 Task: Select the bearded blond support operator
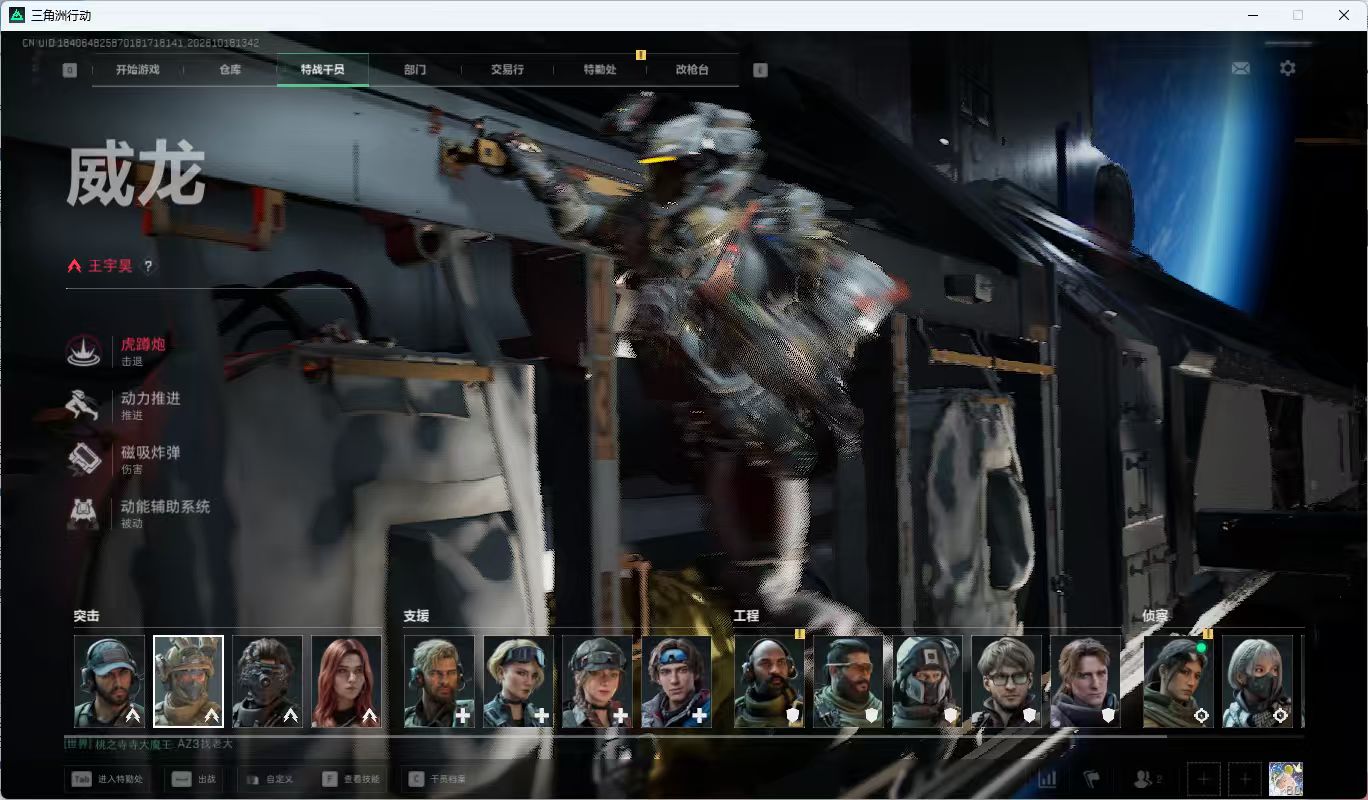pyautogui.click(x=439, y=681)
